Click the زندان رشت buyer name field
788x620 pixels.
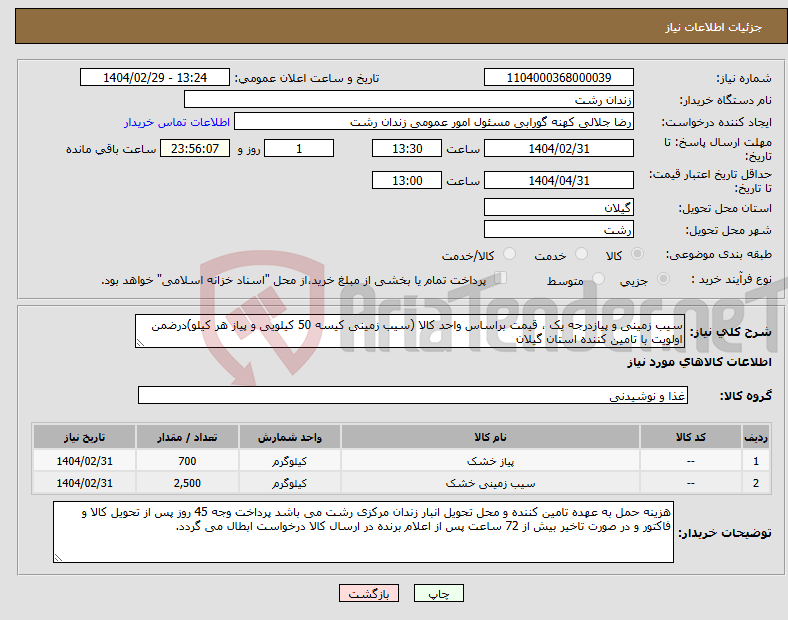tap(409, 99)
